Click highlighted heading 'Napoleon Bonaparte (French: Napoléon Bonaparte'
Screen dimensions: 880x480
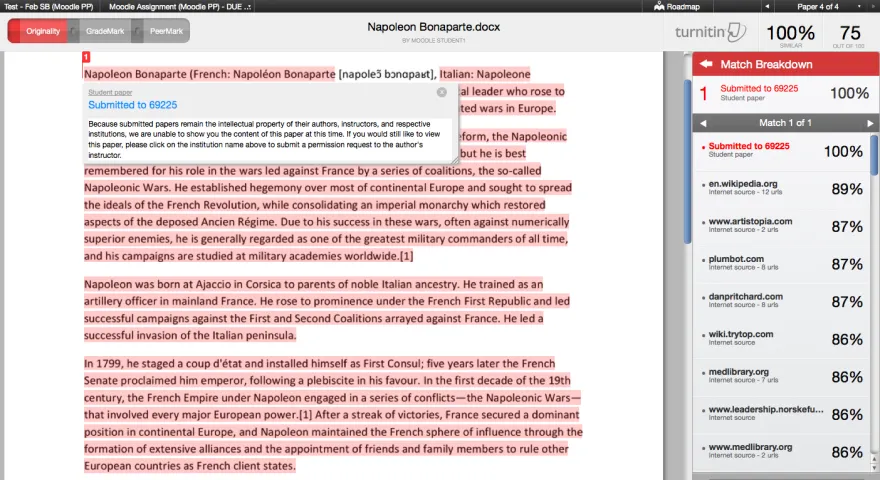209,74
